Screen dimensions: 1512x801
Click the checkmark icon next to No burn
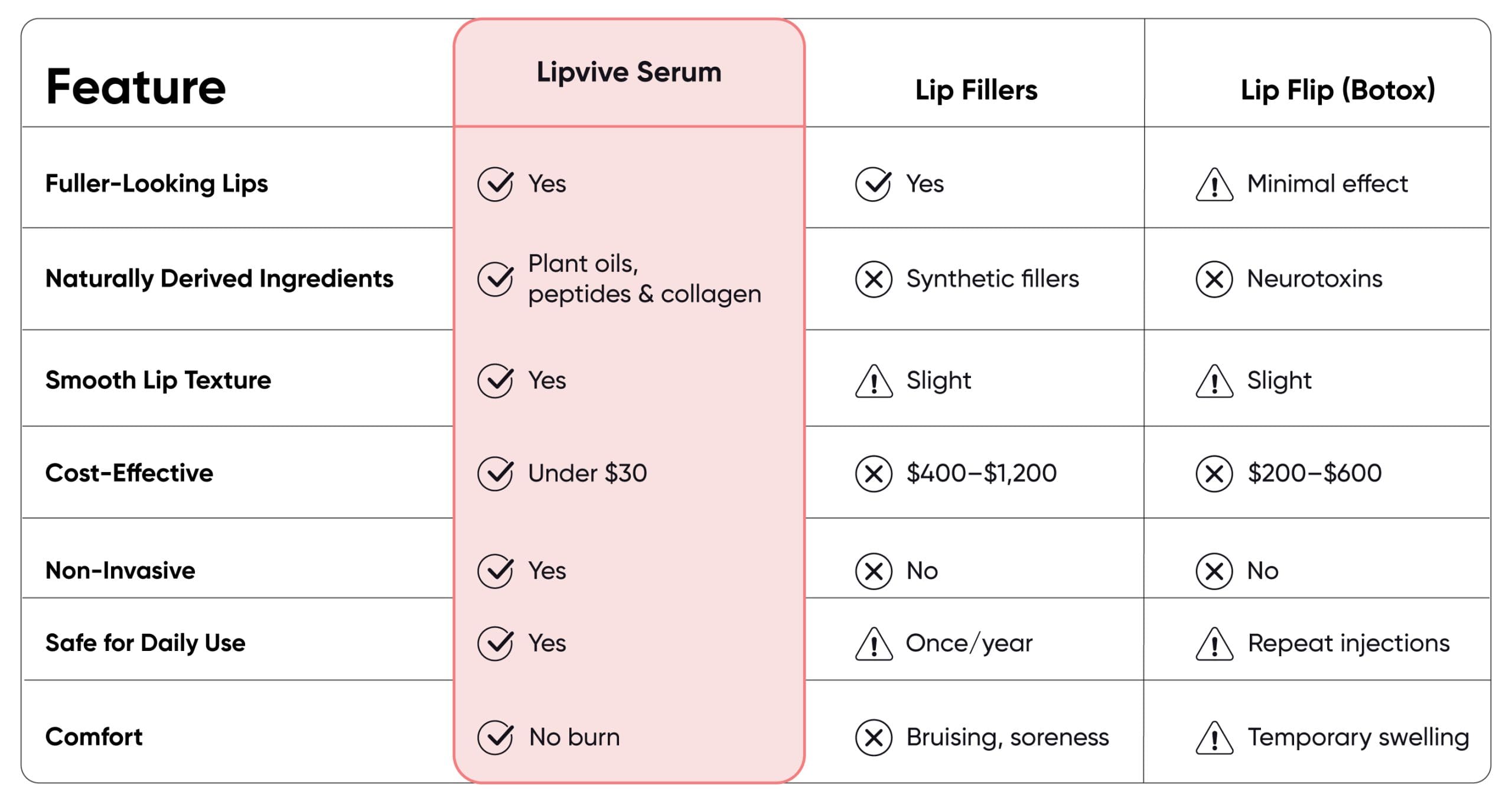495,737
